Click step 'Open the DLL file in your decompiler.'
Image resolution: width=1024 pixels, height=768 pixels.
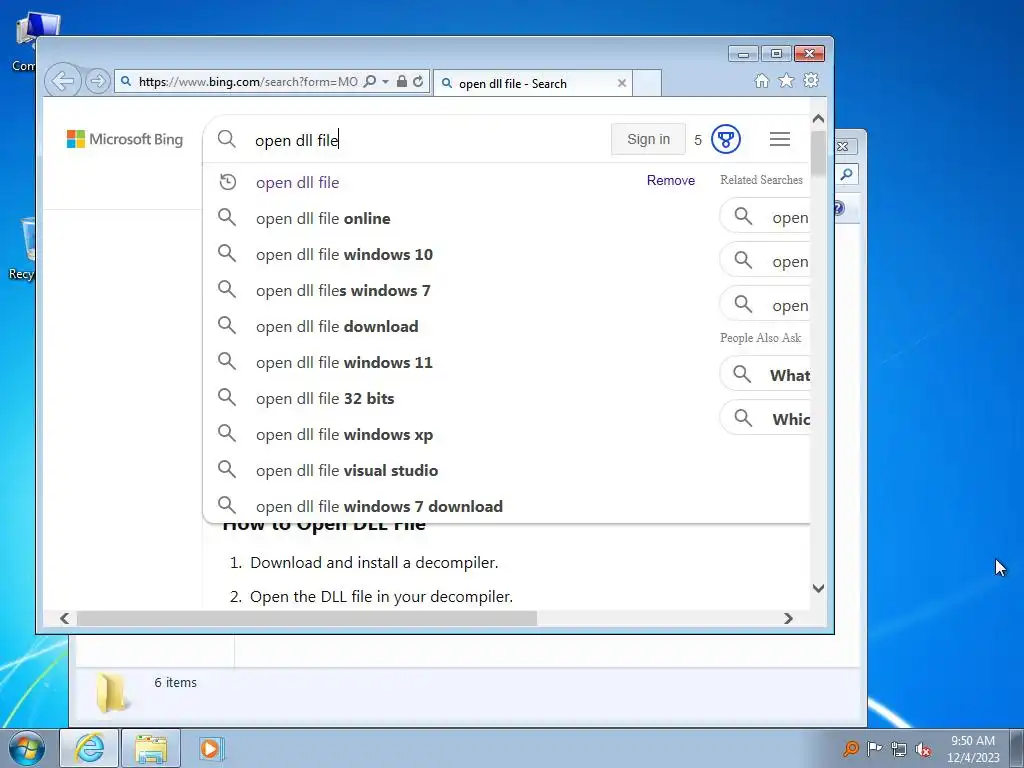coord(381,597)
